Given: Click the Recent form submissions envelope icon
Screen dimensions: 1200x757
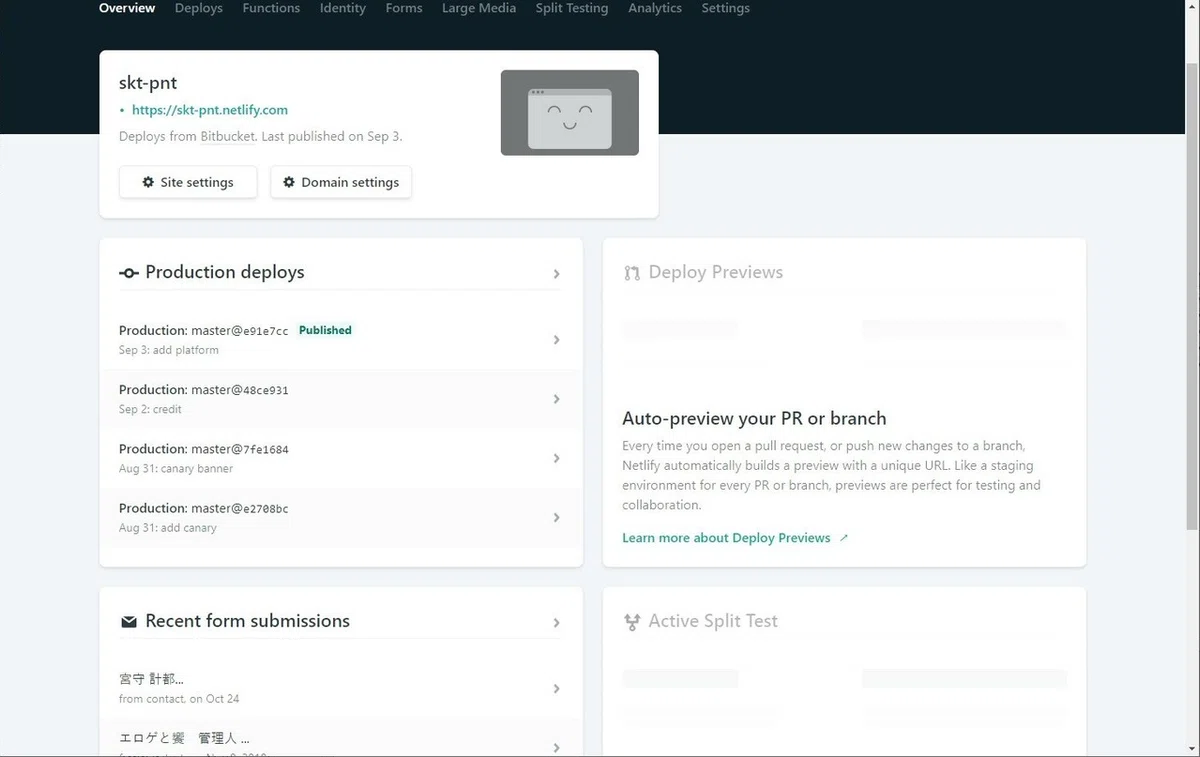Looking at the screenshot, I should click(x=128, y=622).
